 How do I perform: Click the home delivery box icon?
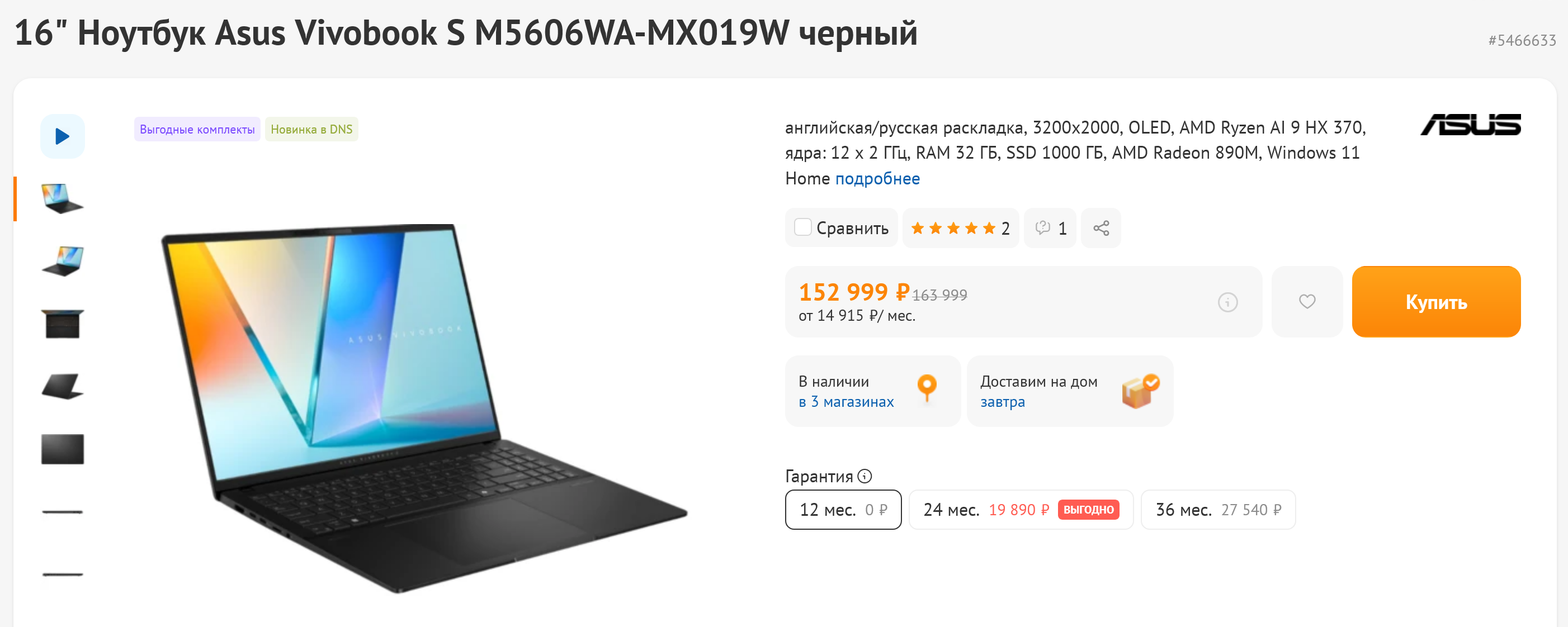point(1140,391)
